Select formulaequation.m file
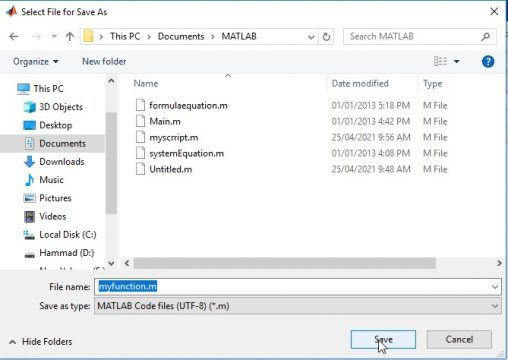The image size is (508, 360). click(x=188, y=106)
